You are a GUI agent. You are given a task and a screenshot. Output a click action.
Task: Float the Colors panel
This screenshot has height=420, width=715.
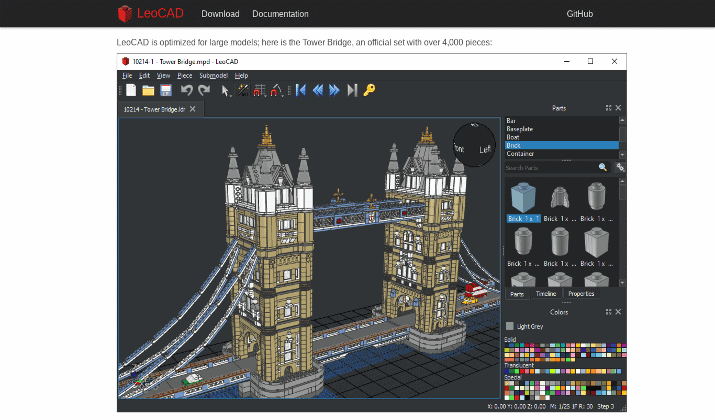(608, 312)
